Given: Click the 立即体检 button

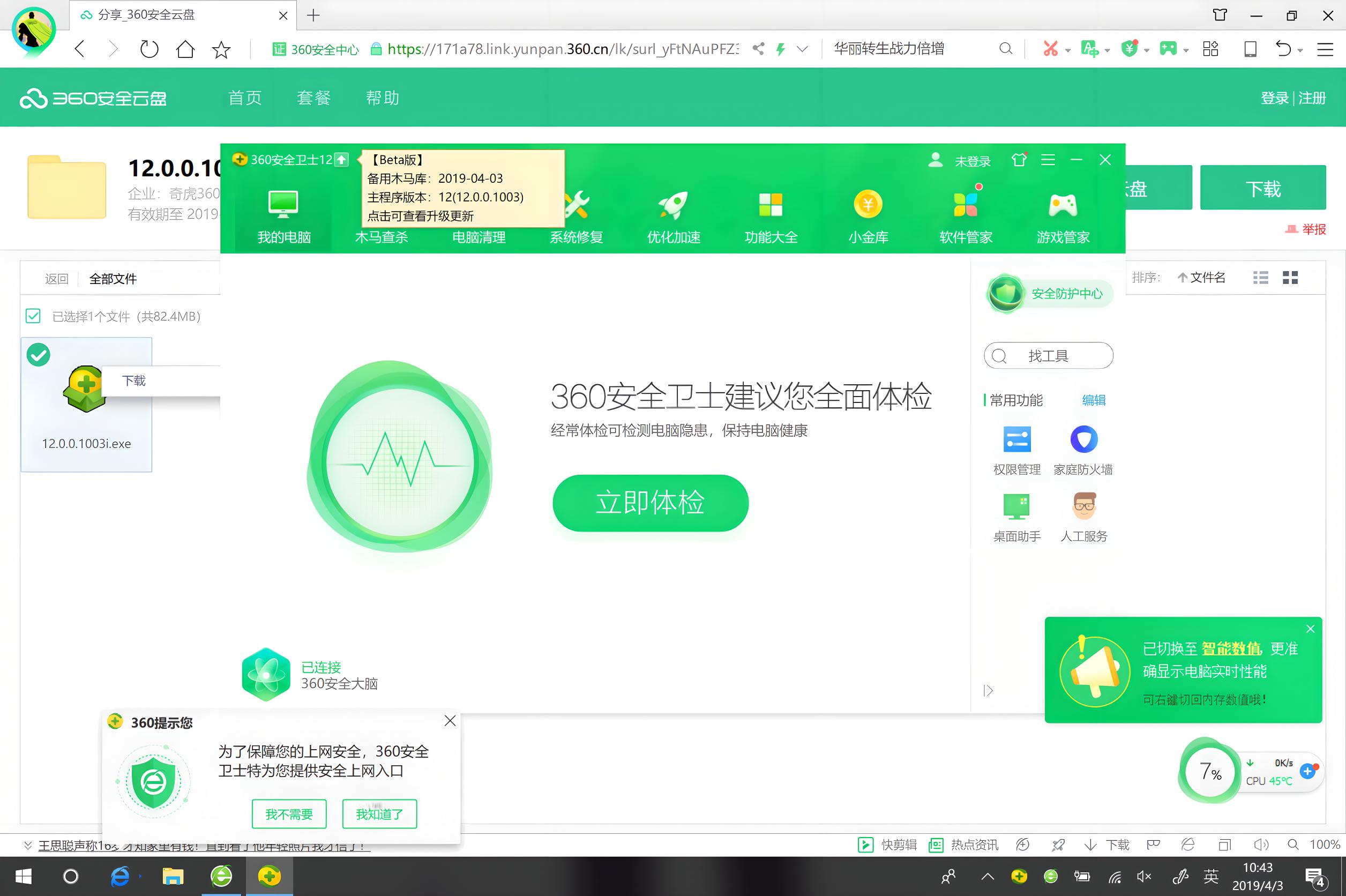Looking at the screenshot, I should point(650,503).
